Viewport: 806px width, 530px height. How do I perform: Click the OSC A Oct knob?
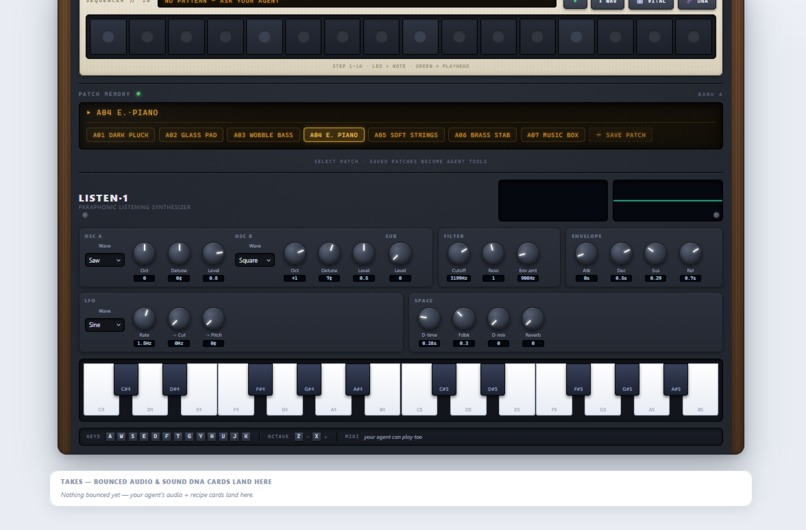tap(144, 253)
